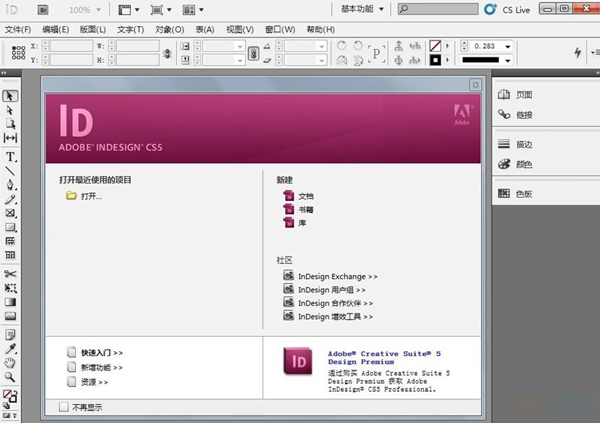
Task: Open the stroke style line dropdown
Action: (x=507, y=60)
